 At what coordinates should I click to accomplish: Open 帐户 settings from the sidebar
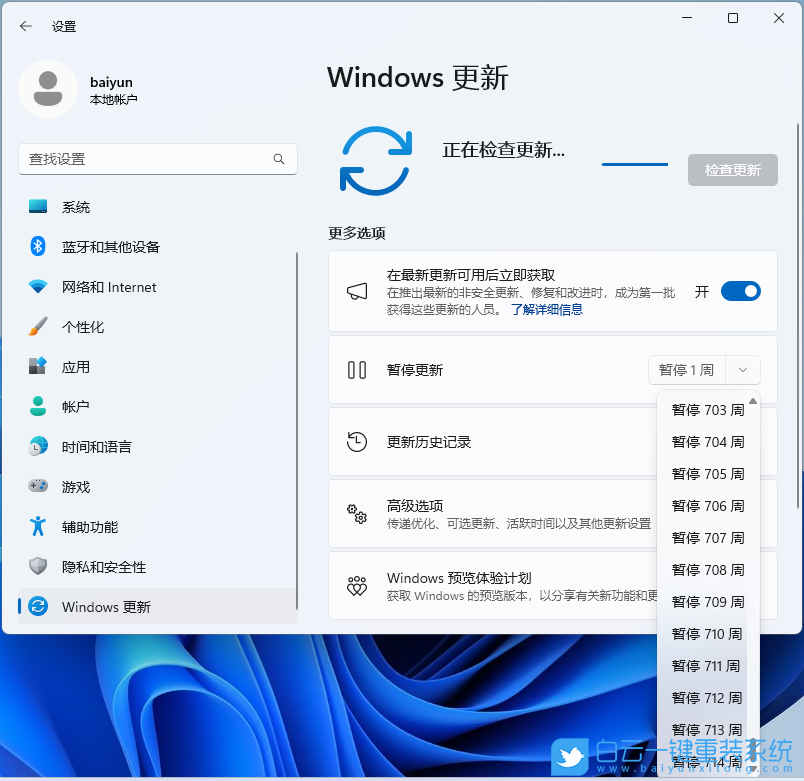[77, 407]
